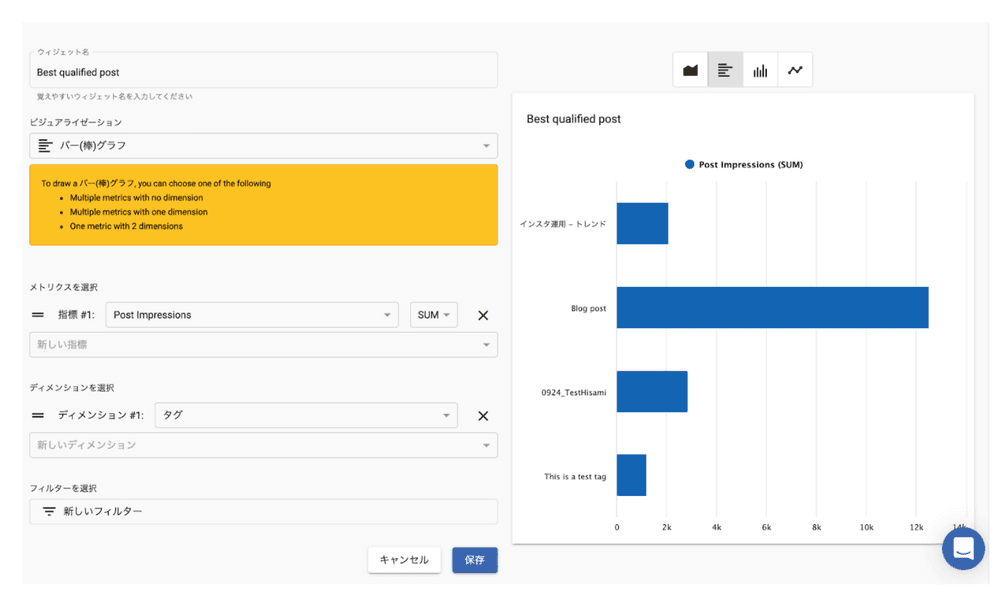Select vertical column chart icon
The height and width of the screenshot is (602, 1000).
[x=760, y=71]
